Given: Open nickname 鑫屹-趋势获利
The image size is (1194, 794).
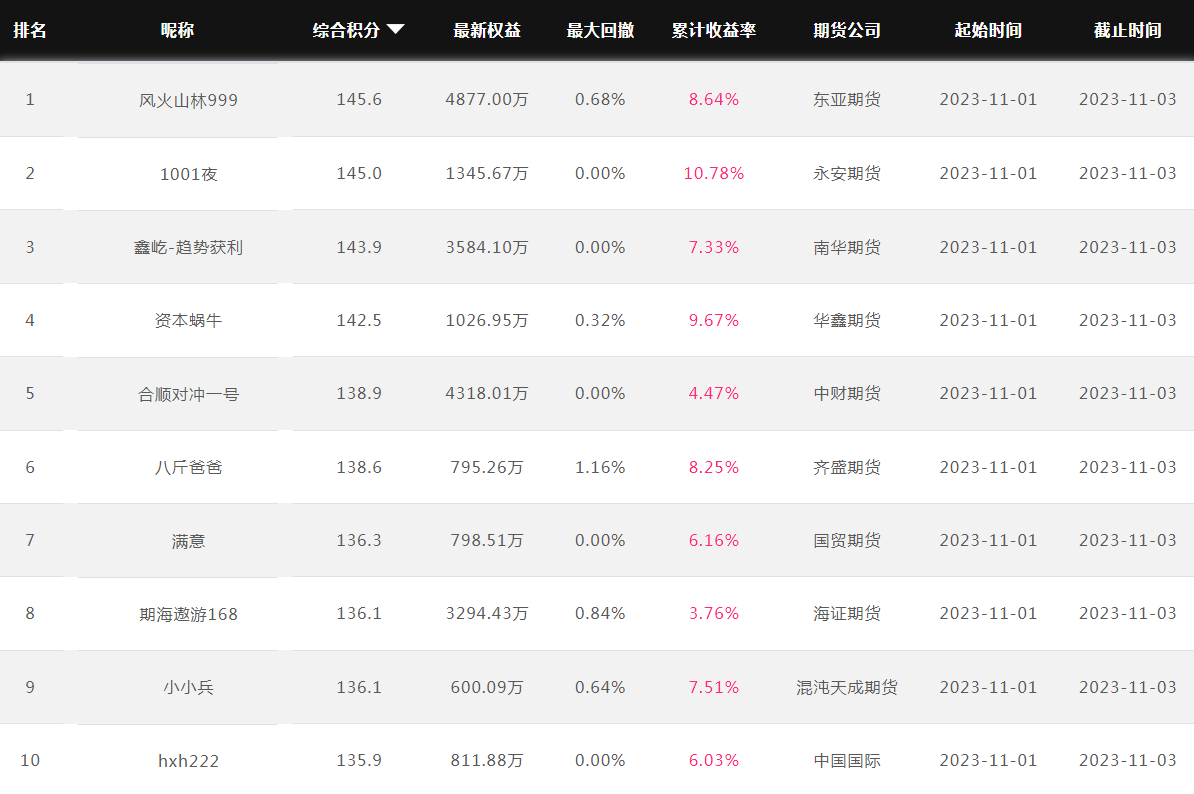Looking at the screenshot, I should click(188, 247).
